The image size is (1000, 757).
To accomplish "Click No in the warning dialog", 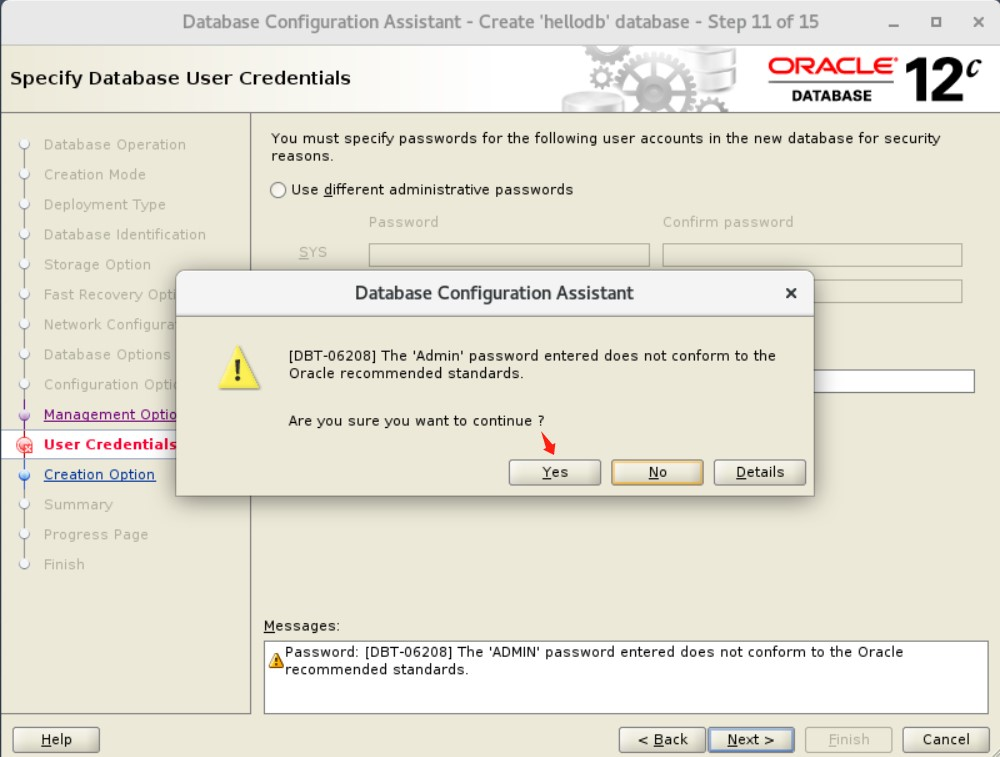I will click(657, 472).
